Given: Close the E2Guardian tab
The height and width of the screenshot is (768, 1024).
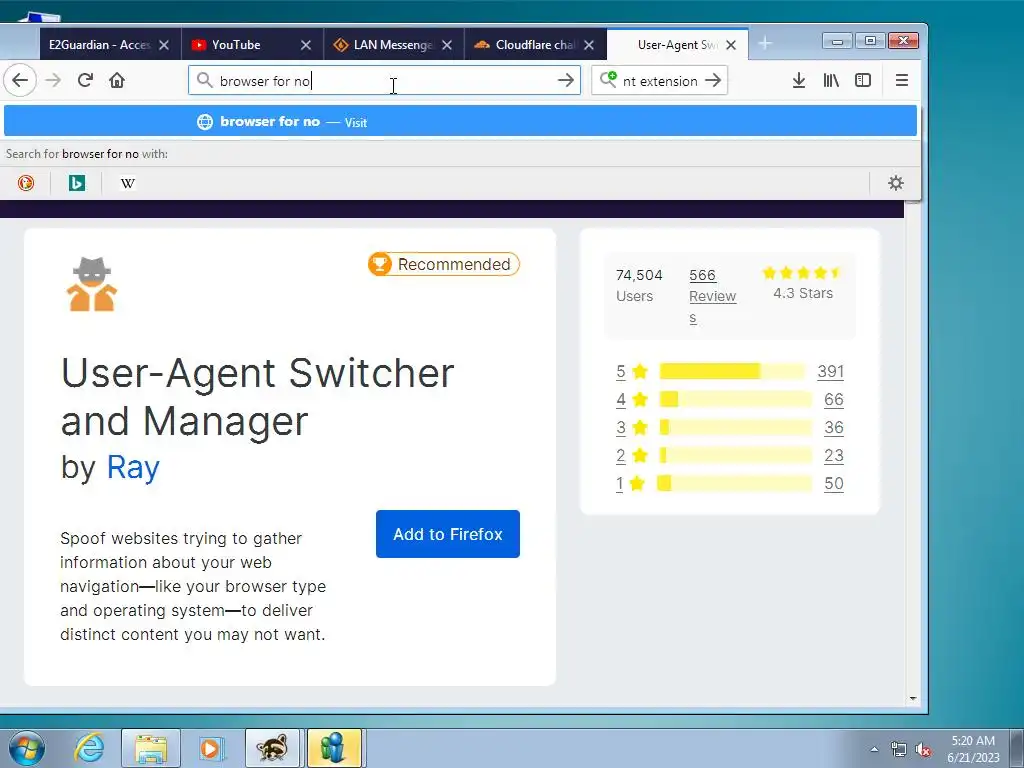Looking at the screenshot, I should [x=164, y=45].
